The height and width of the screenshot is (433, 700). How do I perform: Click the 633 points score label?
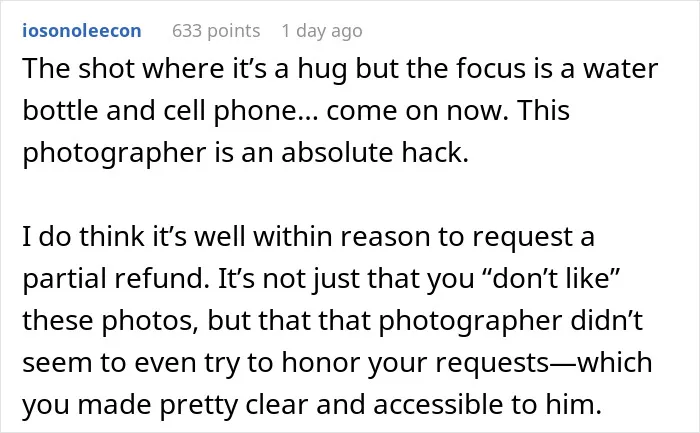216,31
